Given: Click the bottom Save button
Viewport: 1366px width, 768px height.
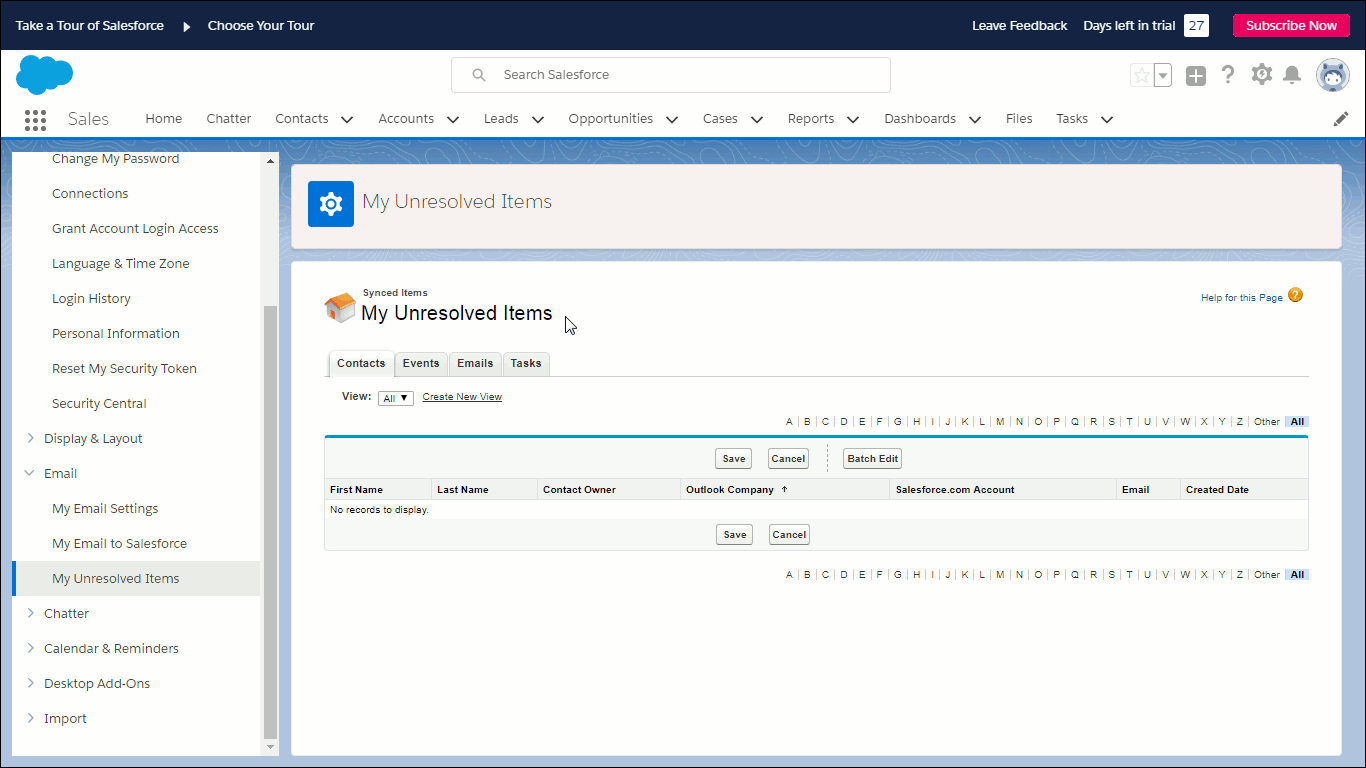Looking at the screenshot, I should pyautogui.click(x=735, y=535).
